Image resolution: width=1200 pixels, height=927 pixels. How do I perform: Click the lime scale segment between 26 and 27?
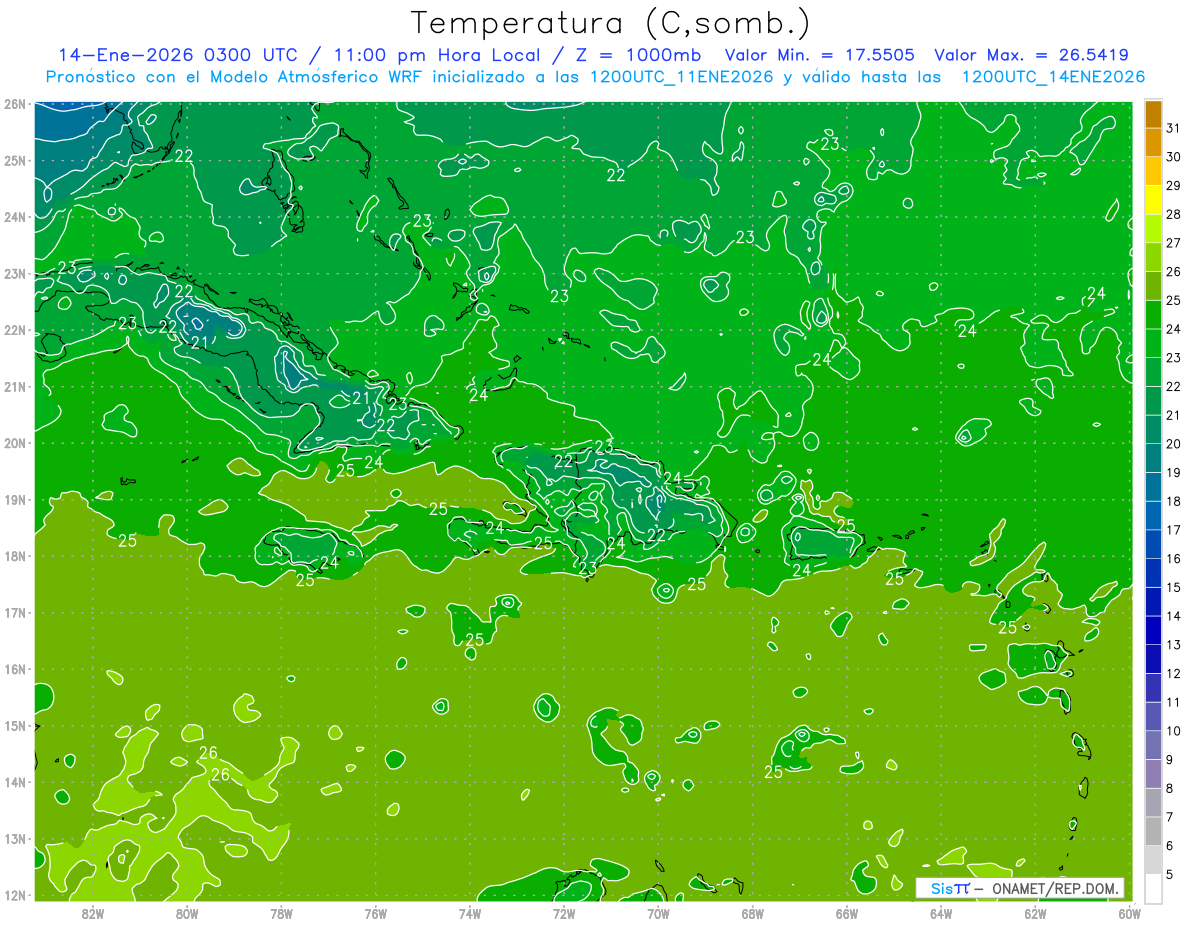coord(1153,258)
